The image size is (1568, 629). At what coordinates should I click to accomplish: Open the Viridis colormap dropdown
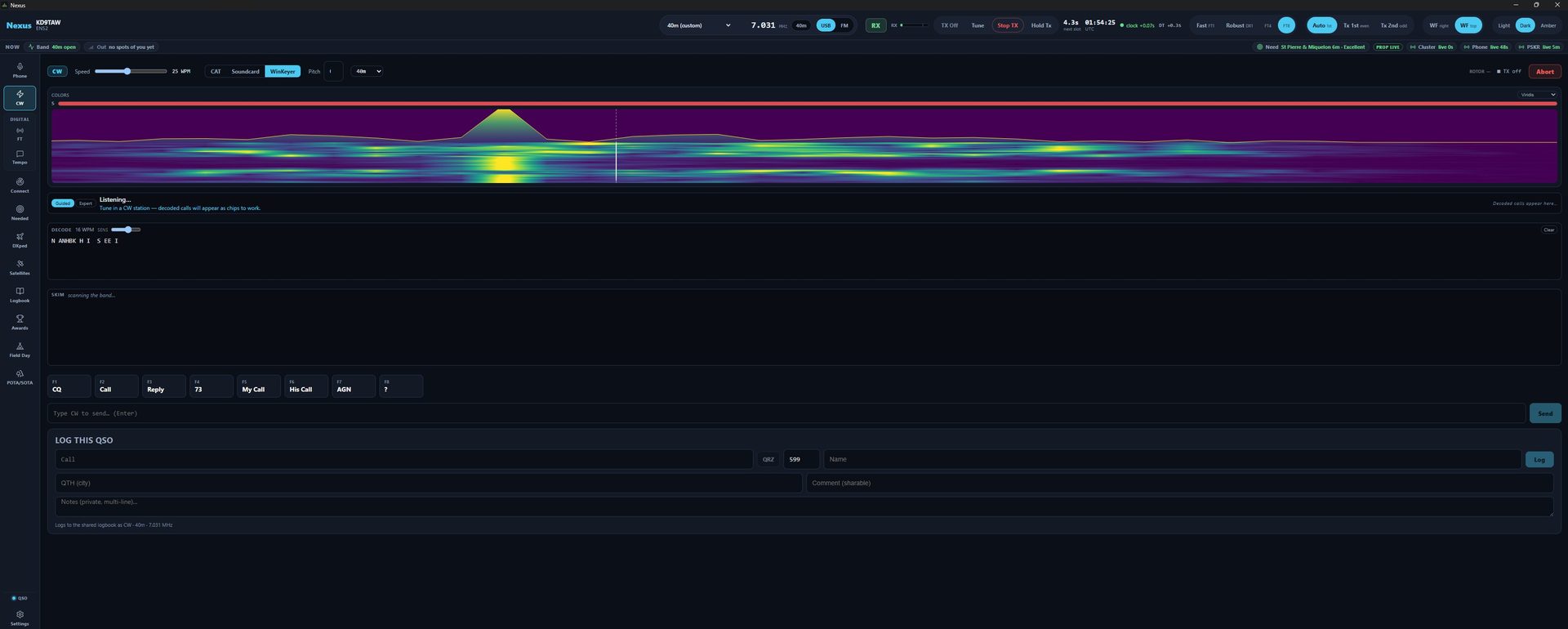[1538, 95]
